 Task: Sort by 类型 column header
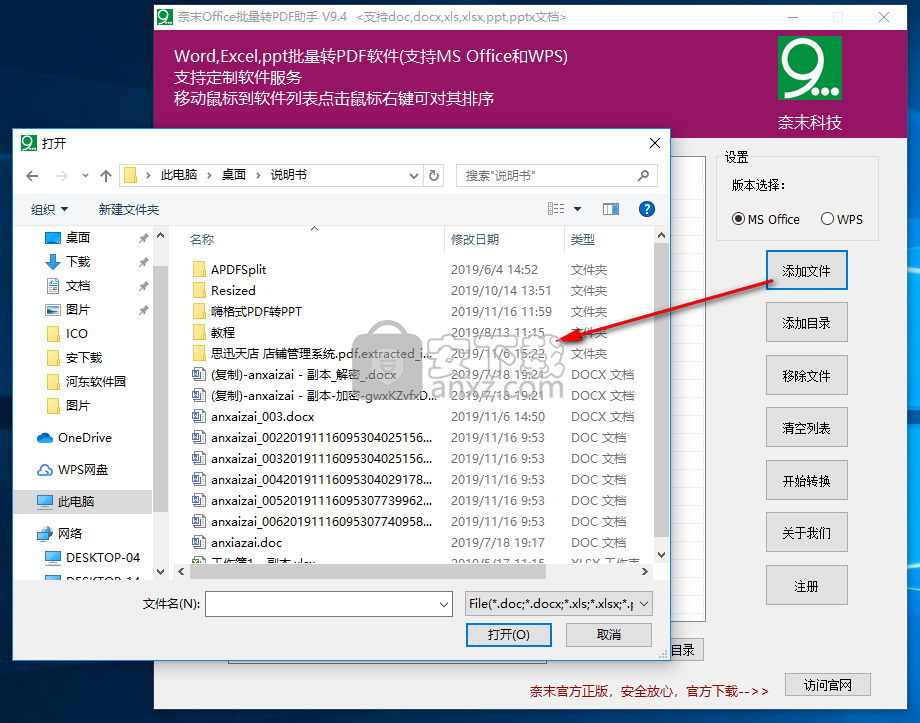coord(583,239)
